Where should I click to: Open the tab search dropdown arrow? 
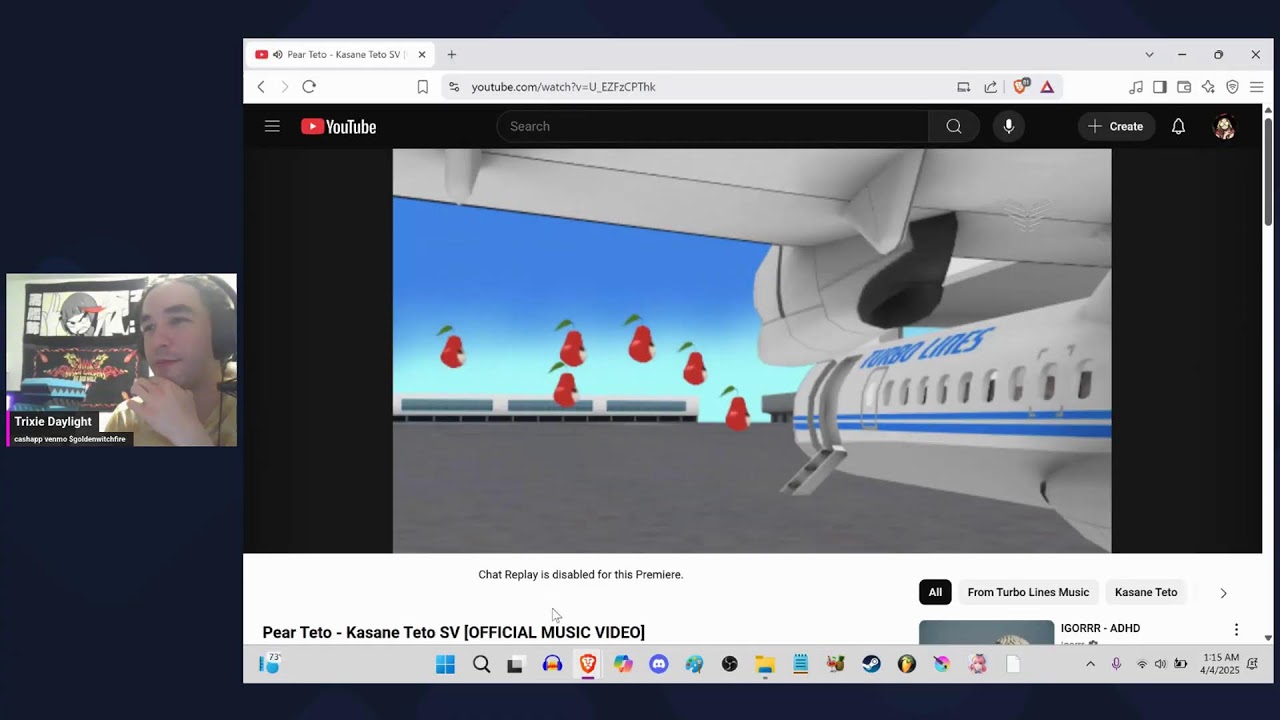(1149, 55)
